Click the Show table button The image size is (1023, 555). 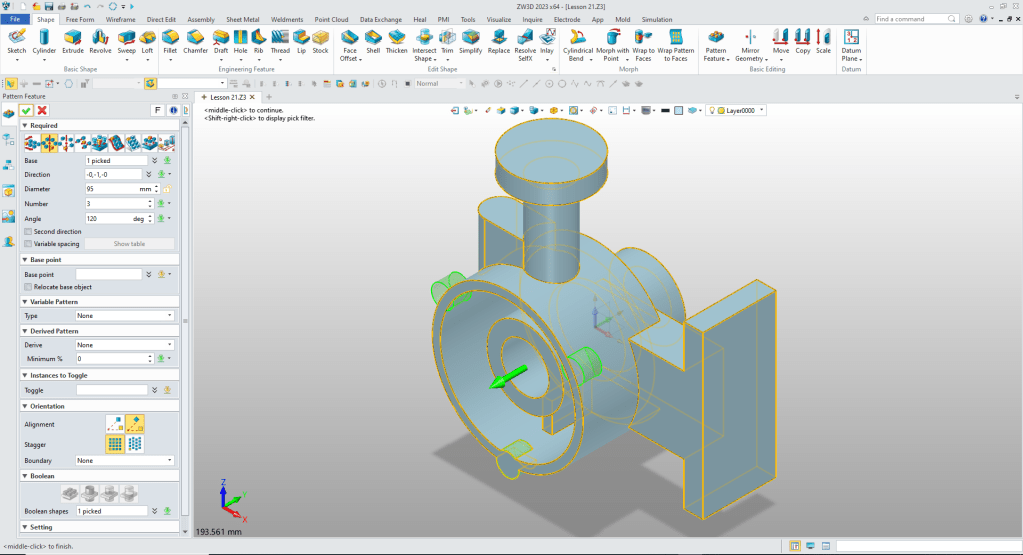tap(129, 243)
